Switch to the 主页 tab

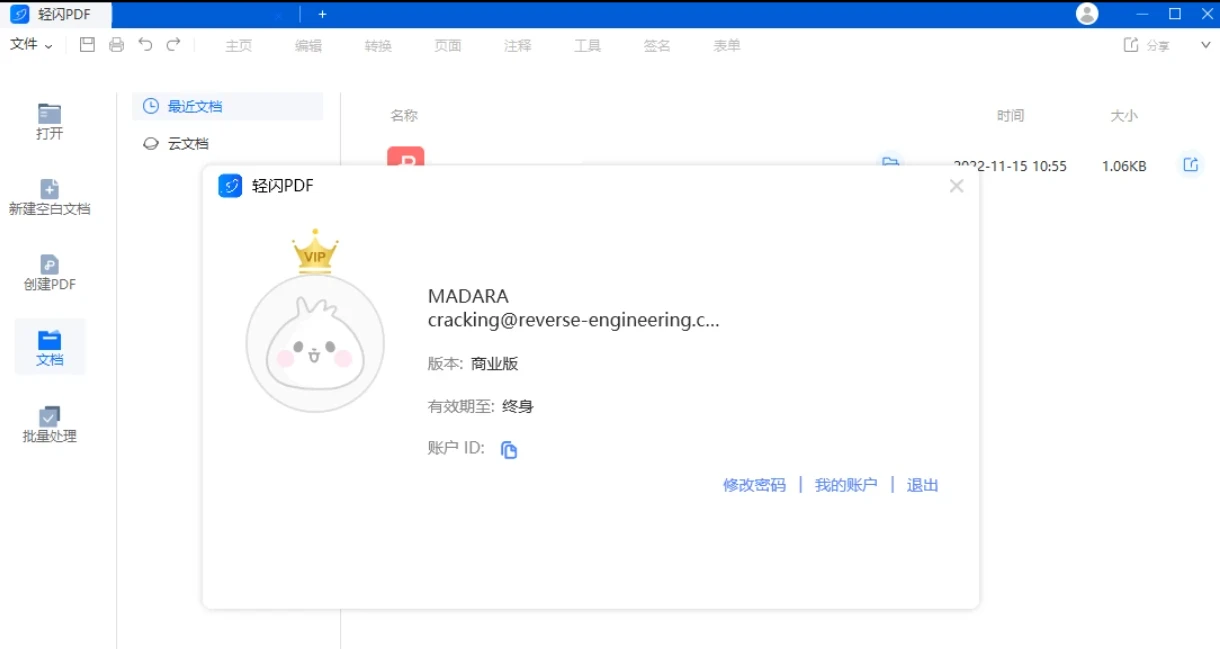pos(239,46)
